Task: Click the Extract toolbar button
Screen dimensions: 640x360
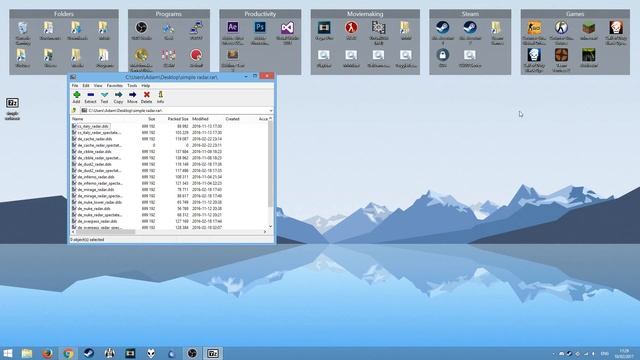Action: [90, 97]
